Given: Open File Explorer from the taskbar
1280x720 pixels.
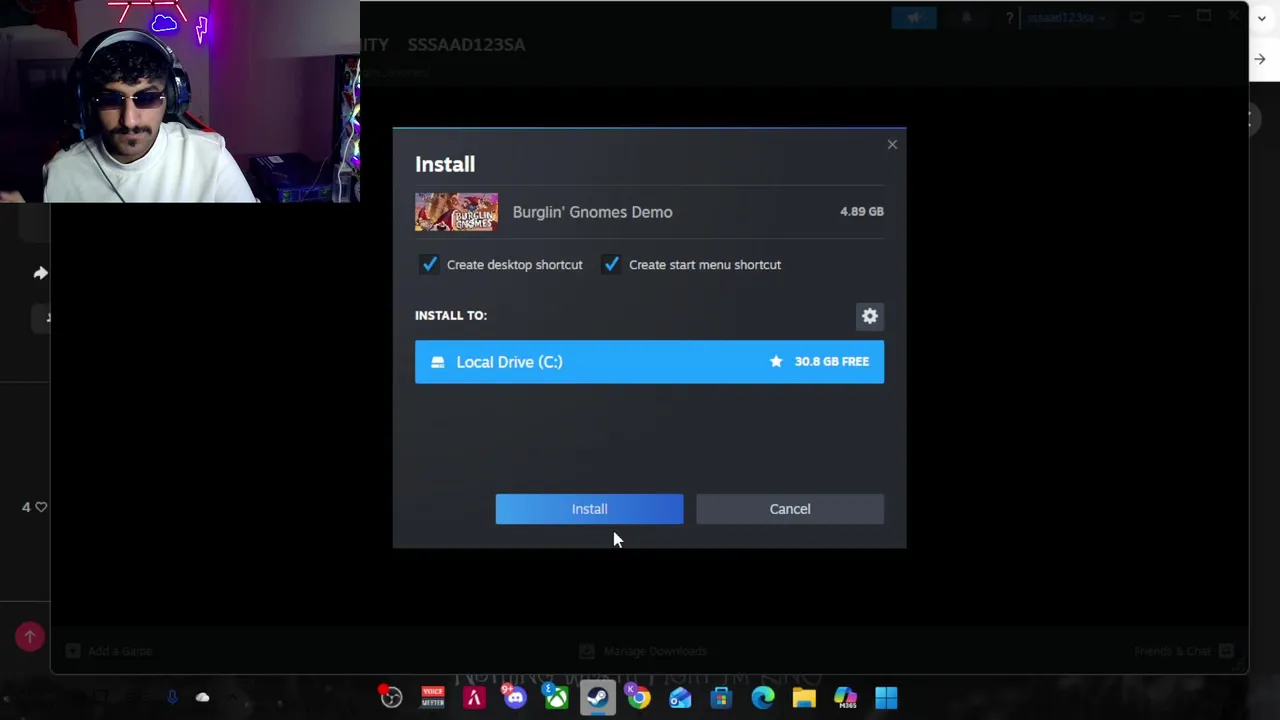Looking at the screenshot, I should (x=804, y=697).
